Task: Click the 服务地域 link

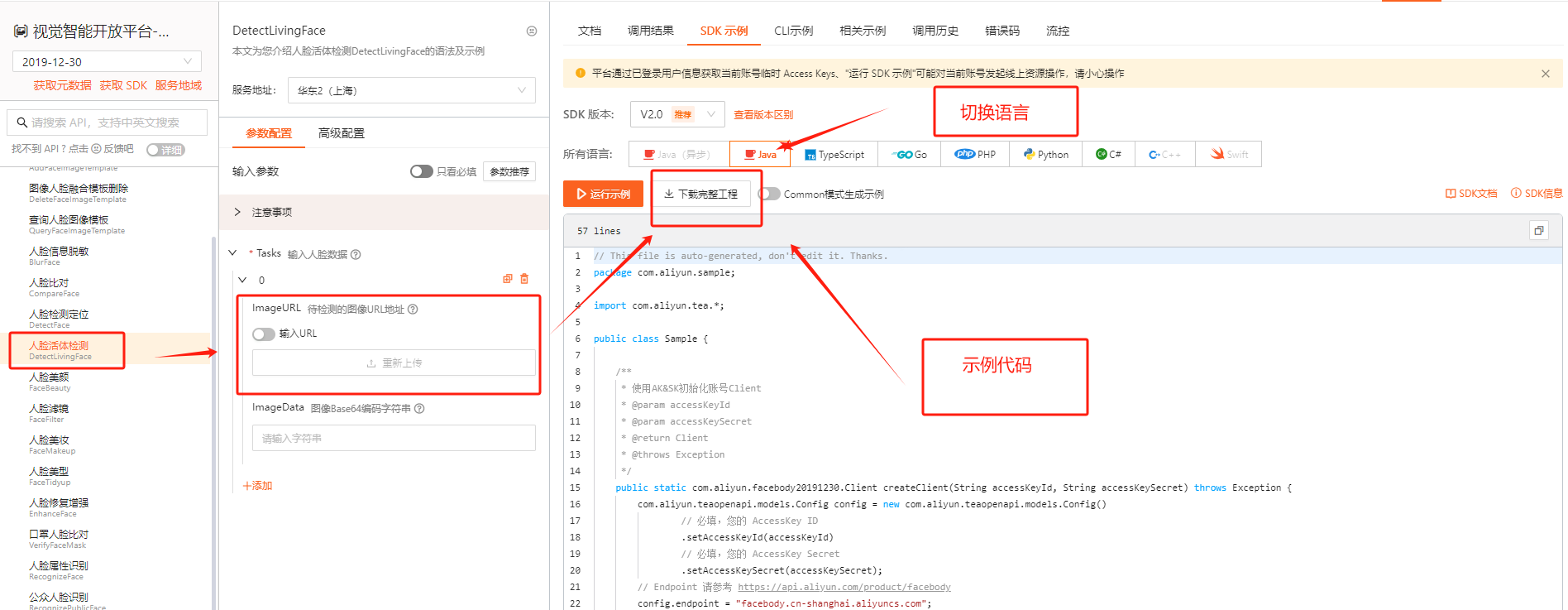Action: point(179,85)
